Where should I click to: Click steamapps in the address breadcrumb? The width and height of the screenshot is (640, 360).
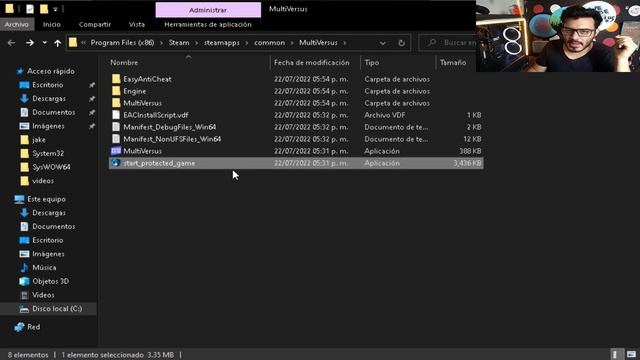click(x=222, y=42)
